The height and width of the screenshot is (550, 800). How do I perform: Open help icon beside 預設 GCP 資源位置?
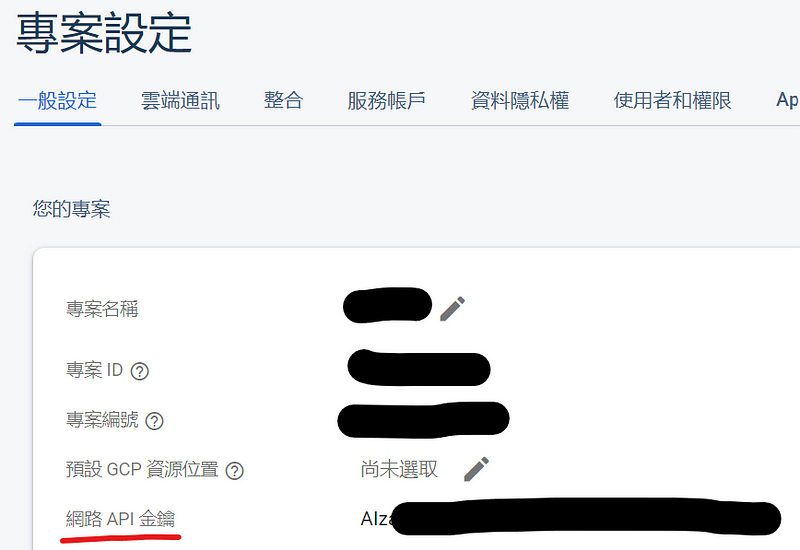[x=235, y=471]
